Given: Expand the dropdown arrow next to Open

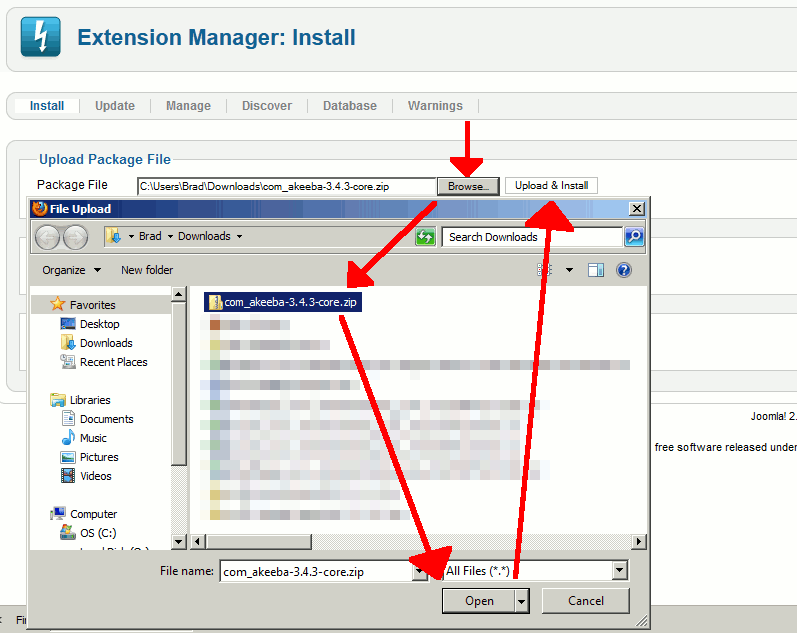Looking at the screenshot, I should 522,601.
